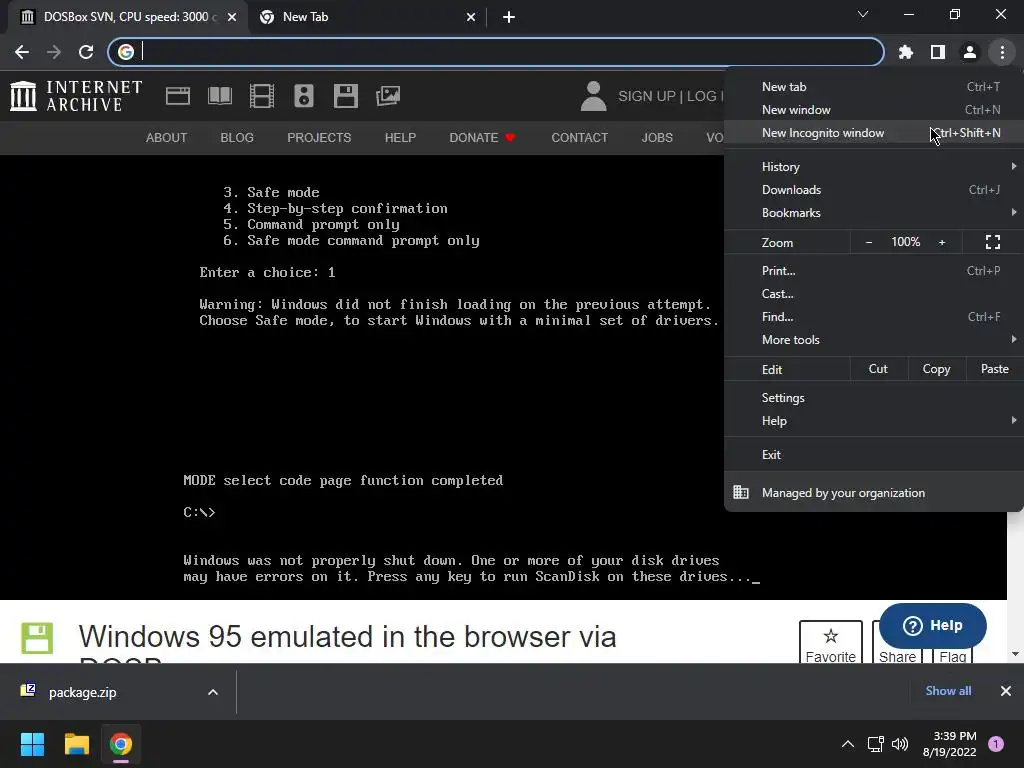The width and height of the screenshot is (1024, 768).
Task: Switch to the New Tab tab
Action: (x=368, y=18)
